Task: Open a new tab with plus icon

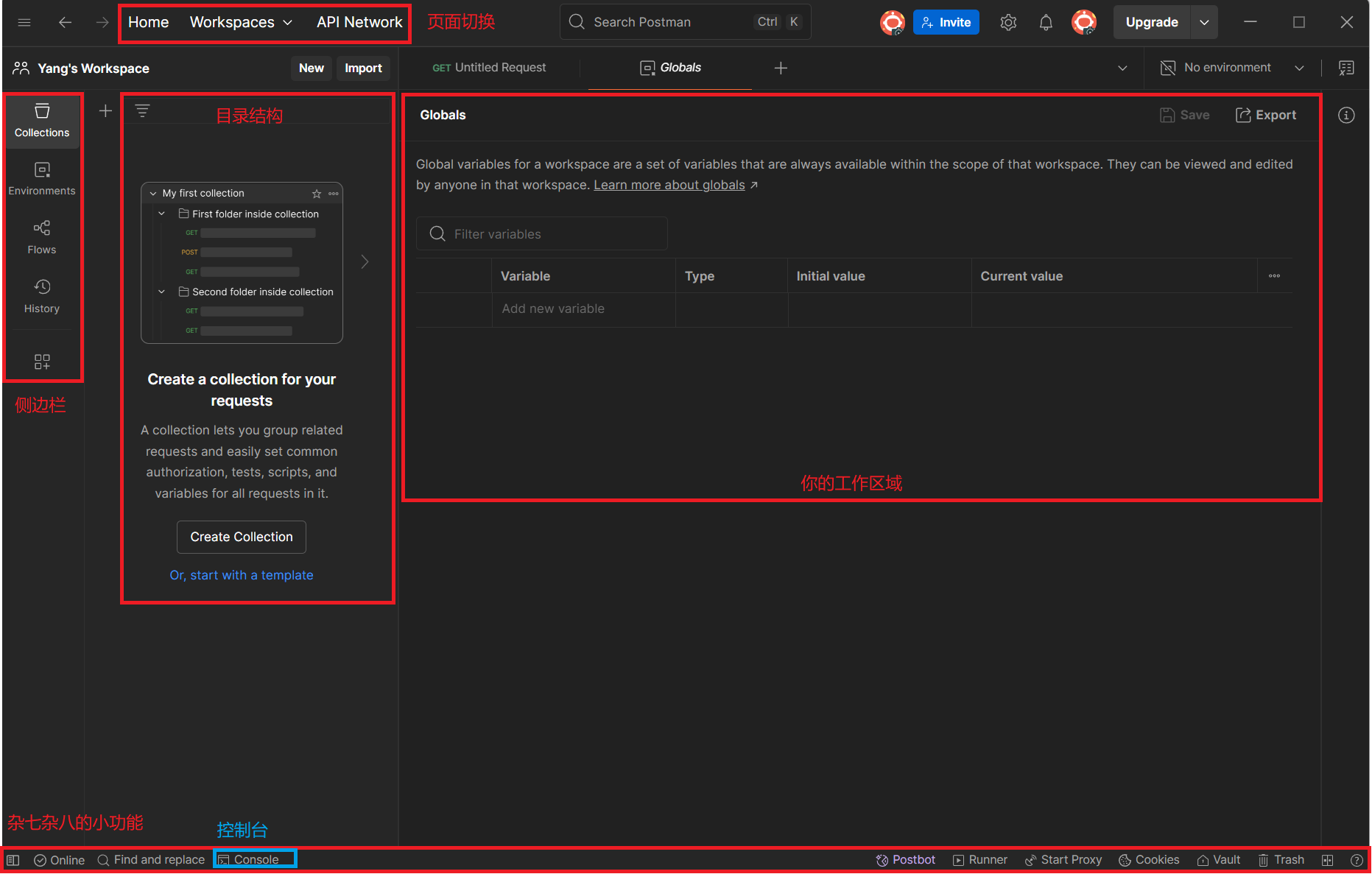Action: [x=781, y=68]
